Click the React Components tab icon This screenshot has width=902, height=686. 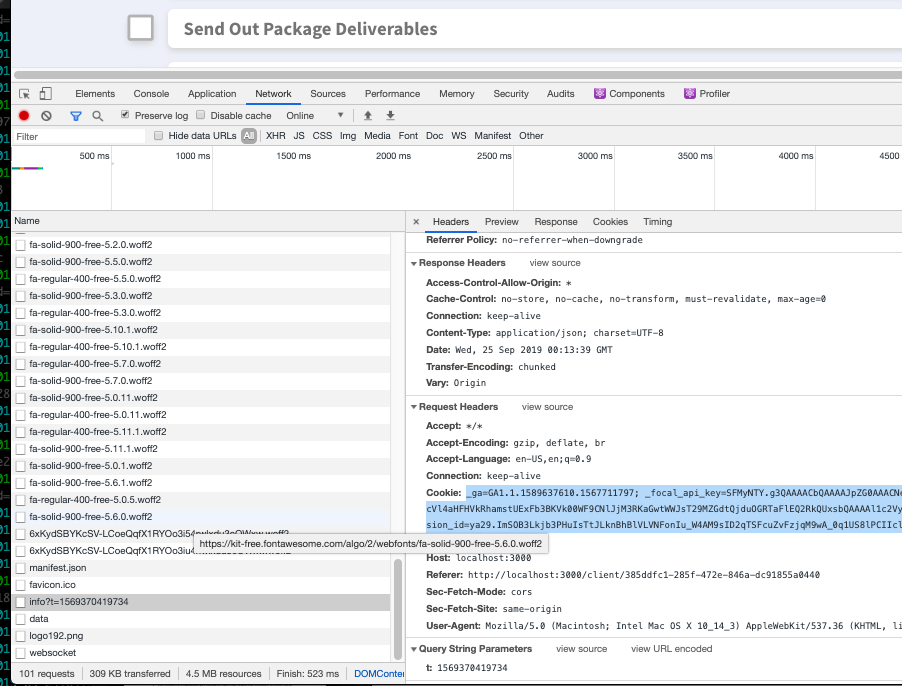tap(599, 94)
